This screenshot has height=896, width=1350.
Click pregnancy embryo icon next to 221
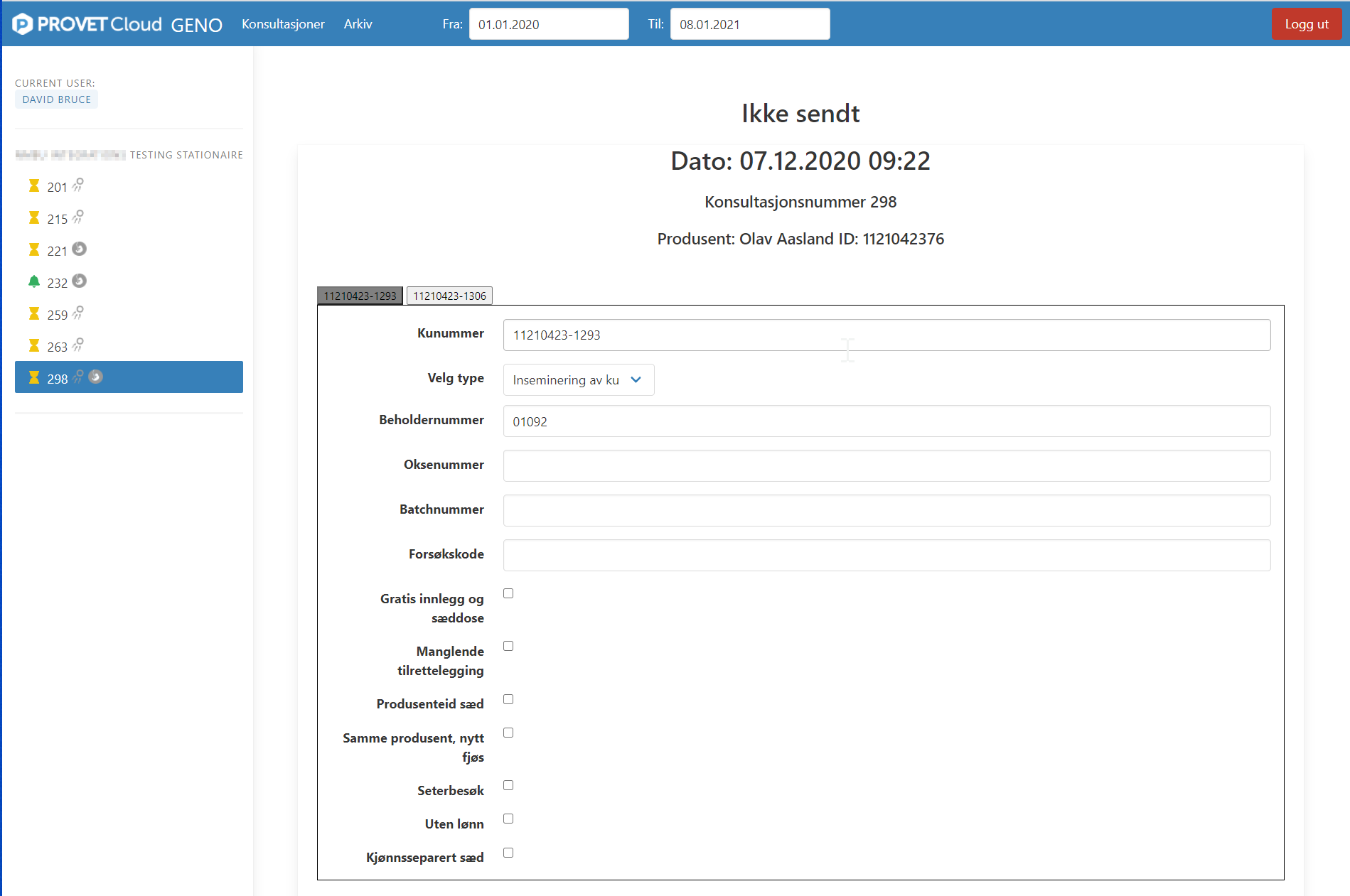80,249
